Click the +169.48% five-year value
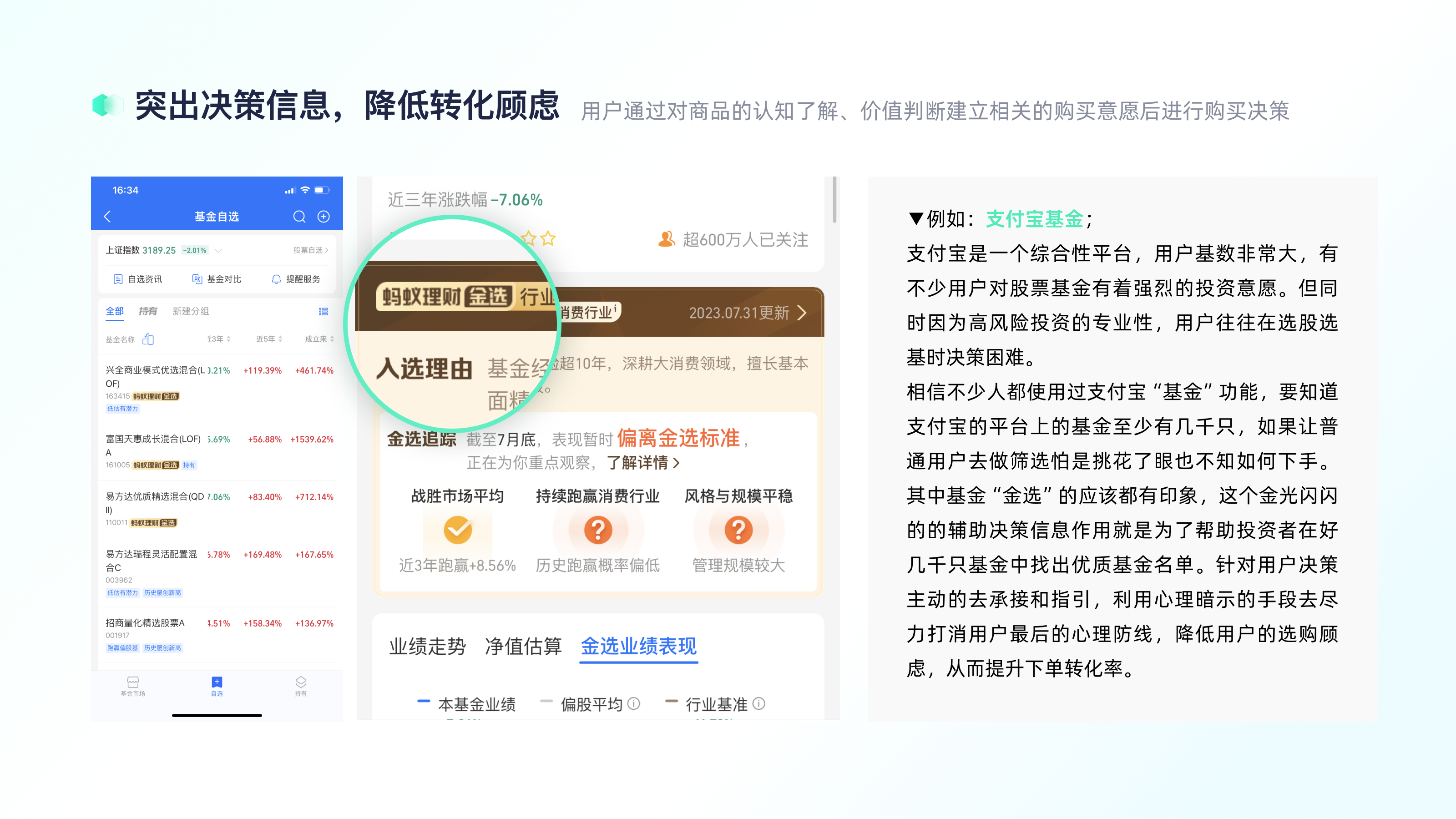The width and height of the screenshot is (1456, 819). pos(263,555)
